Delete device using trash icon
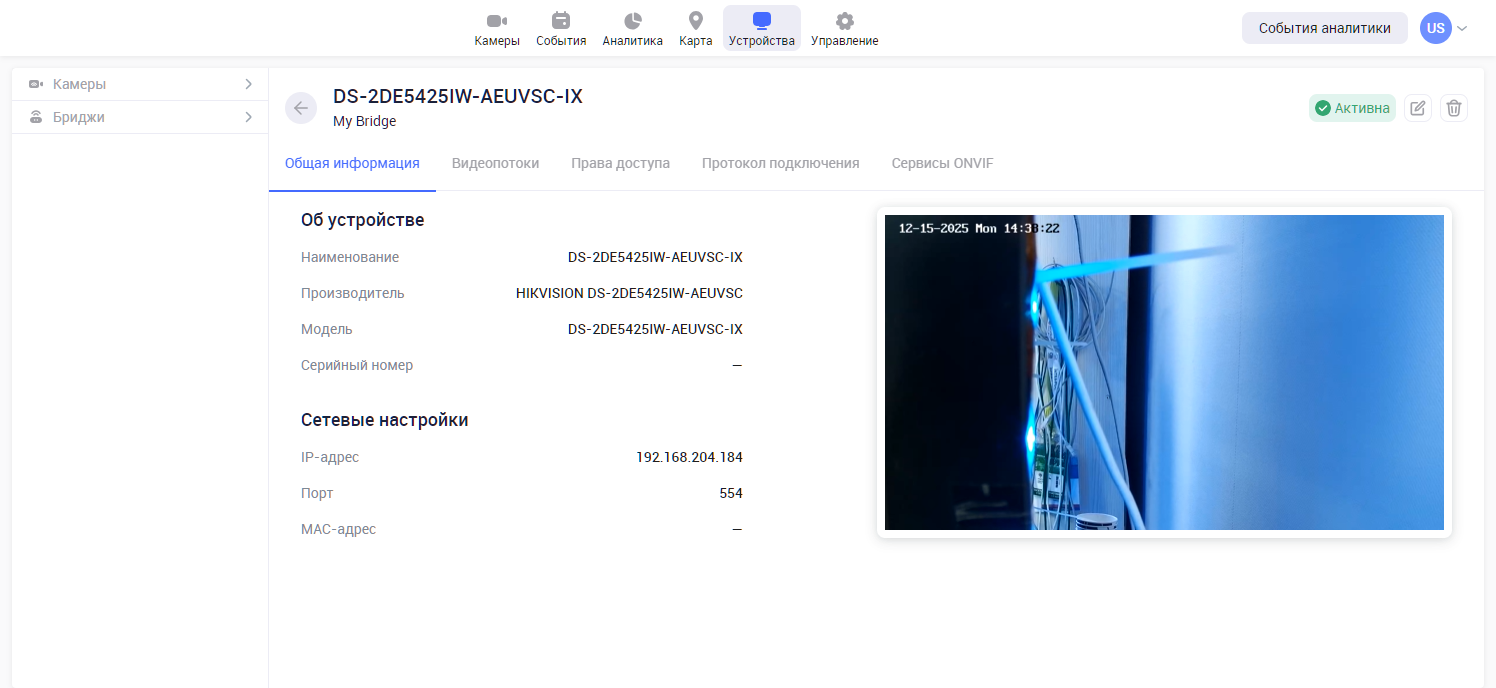The height and width of the screenshot is (688, 1496). tap(1454, 108)
